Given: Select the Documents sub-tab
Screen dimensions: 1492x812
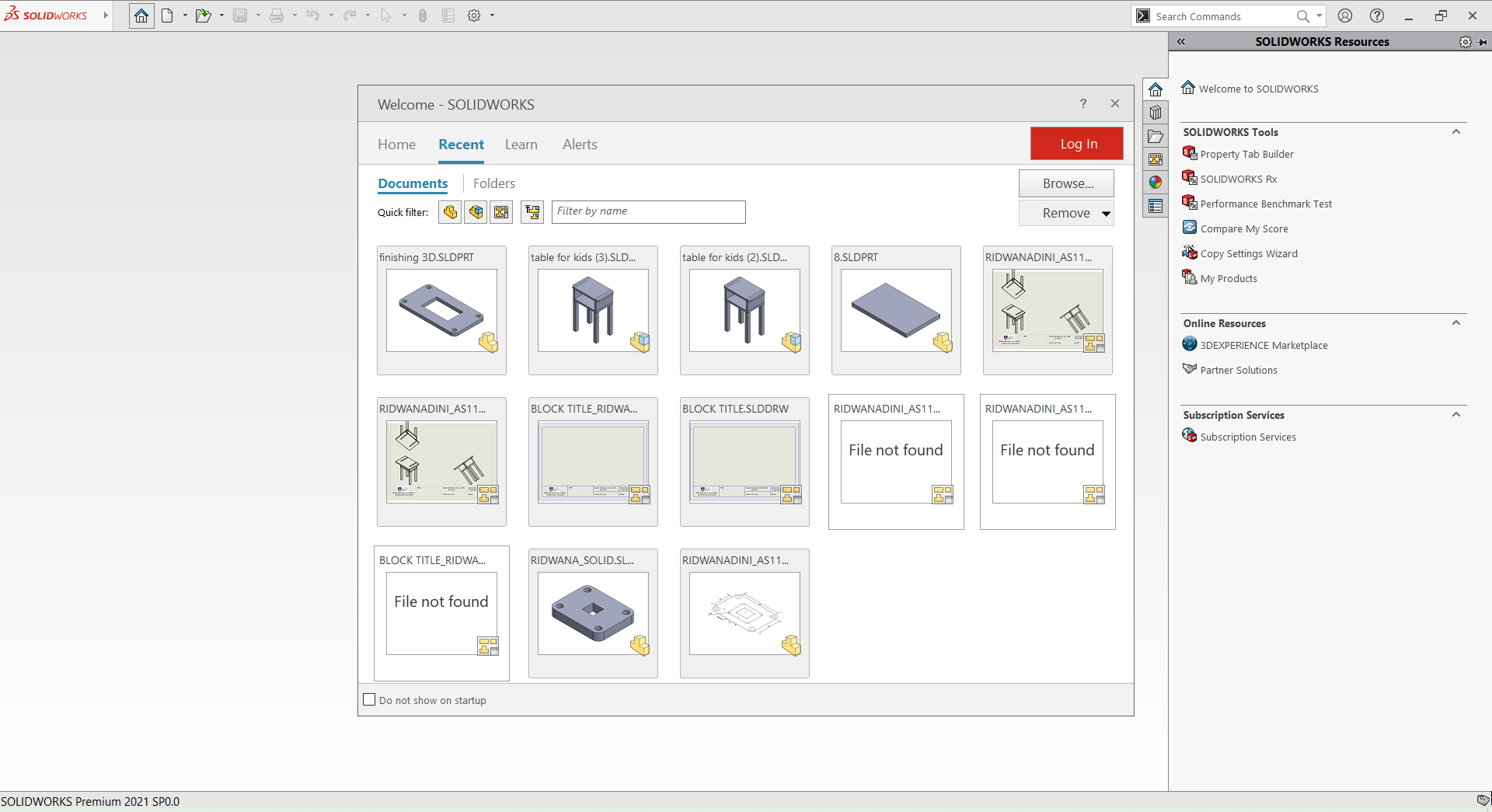Looking at the screenshot, I should click(413, 183).
